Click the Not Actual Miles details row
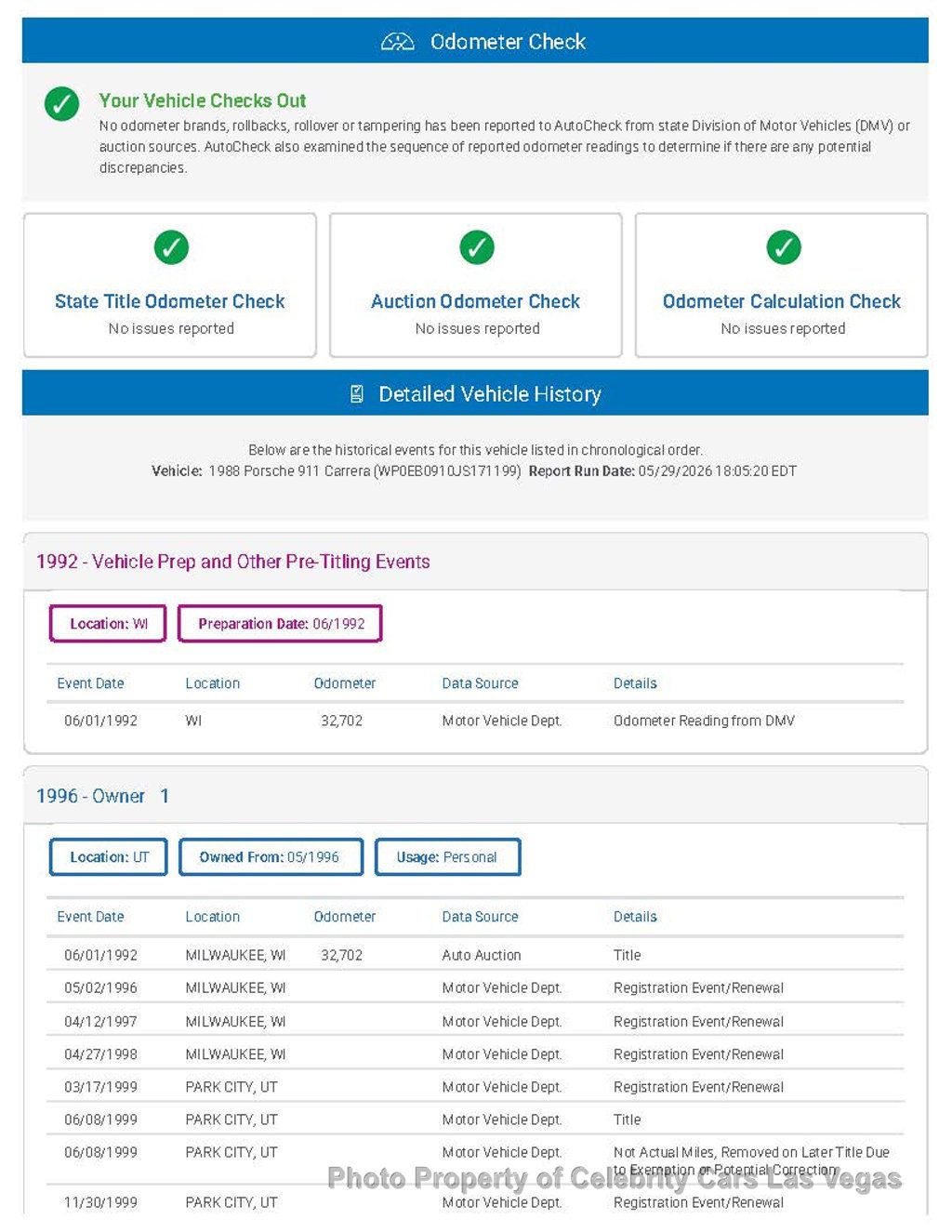The height and width of the screenshot is (1232, 952). pyautogui.click(x=475, y=1160)
